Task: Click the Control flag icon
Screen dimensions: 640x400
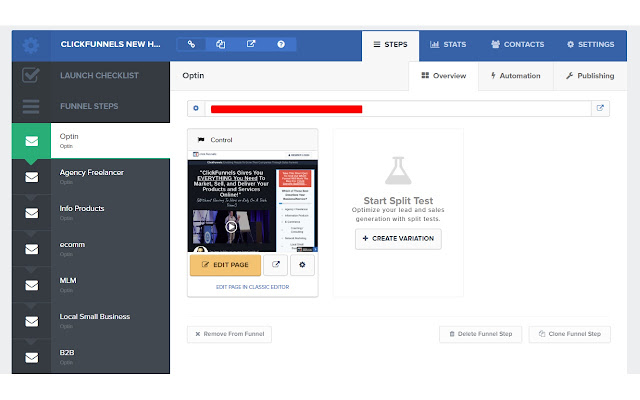Action: click(x=201, y=140)
